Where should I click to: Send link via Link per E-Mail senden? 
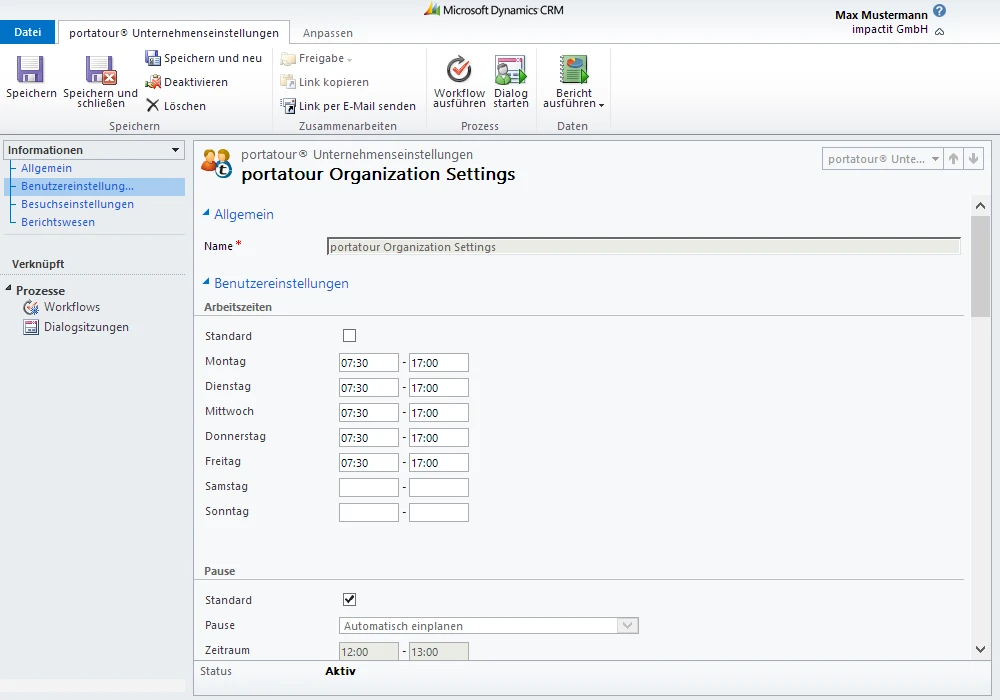(348, 106)
